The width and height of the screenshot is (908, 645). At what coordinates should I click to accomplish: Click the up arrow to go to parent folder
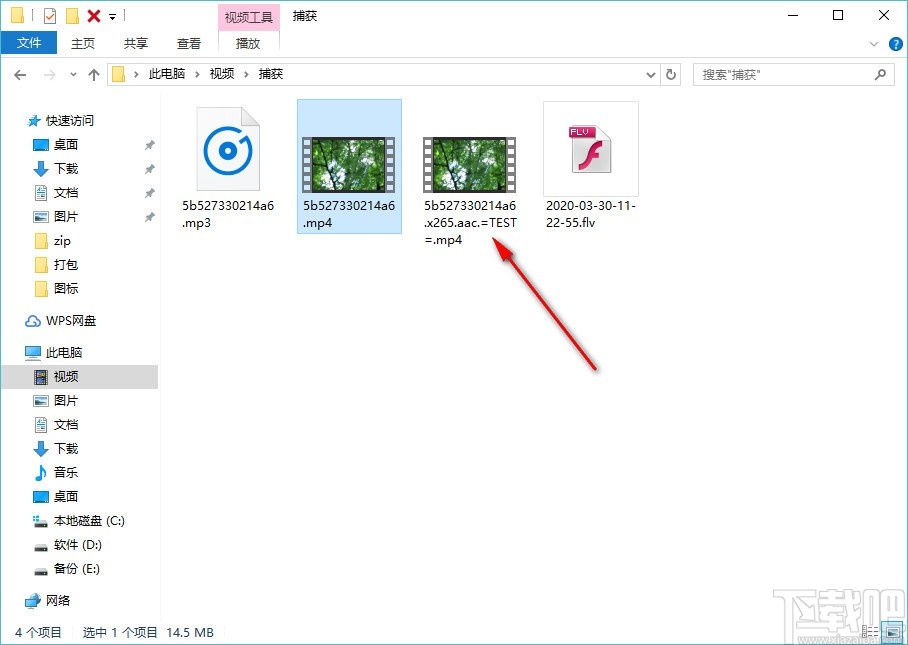(93, 73)
